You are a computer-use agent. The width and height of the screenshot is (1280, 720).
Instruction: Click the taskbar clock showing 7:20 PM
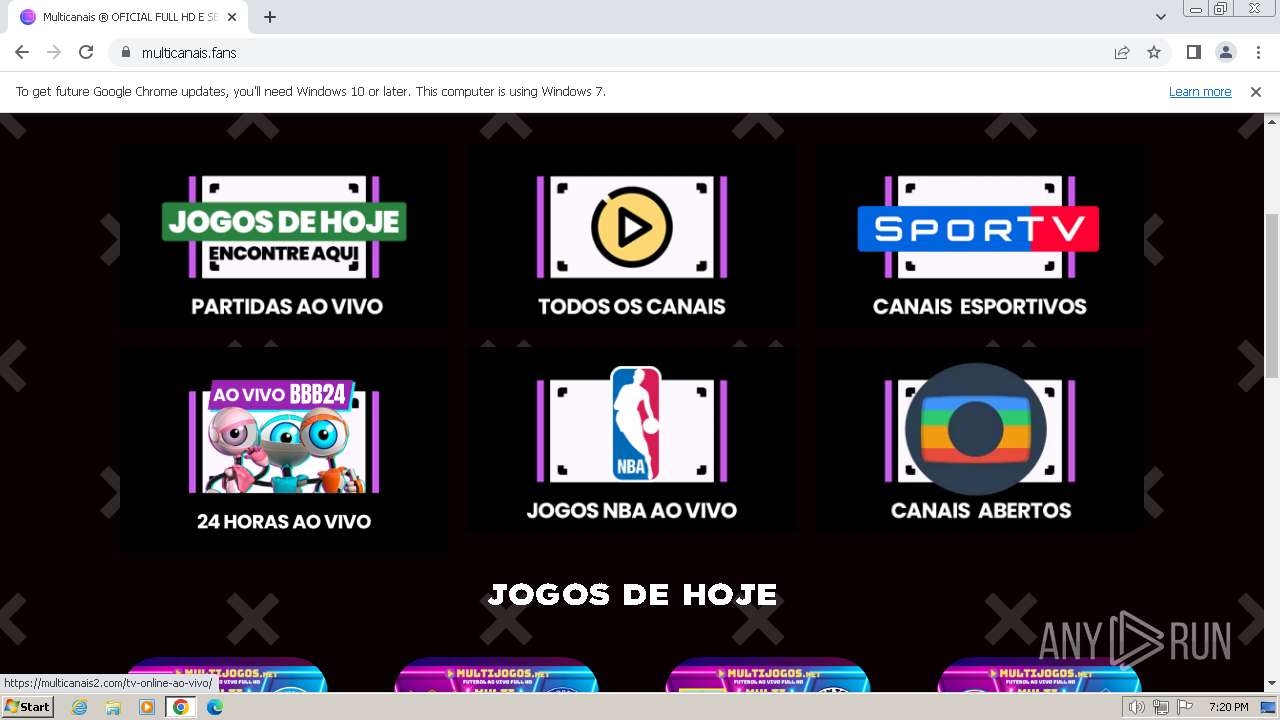1228,707
